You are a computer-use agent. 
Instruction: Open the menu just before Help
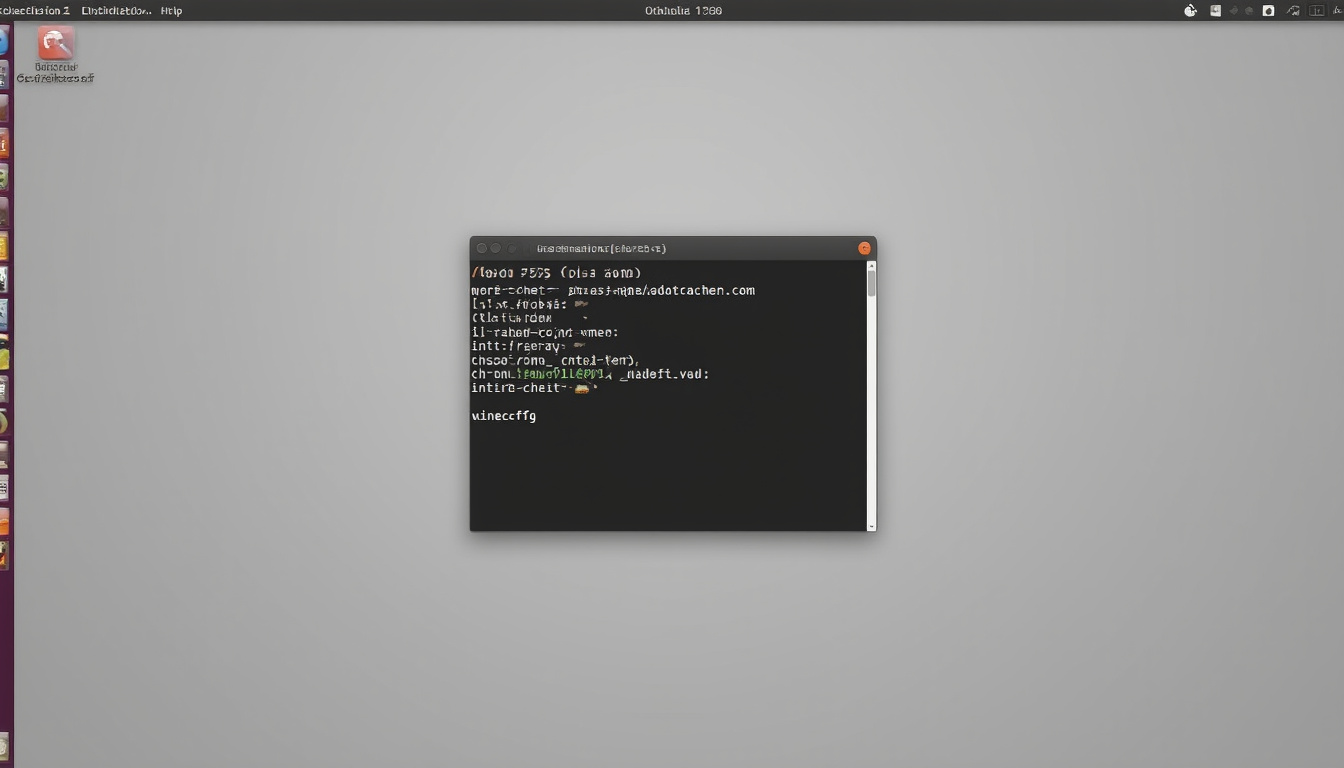click(116, 11)
